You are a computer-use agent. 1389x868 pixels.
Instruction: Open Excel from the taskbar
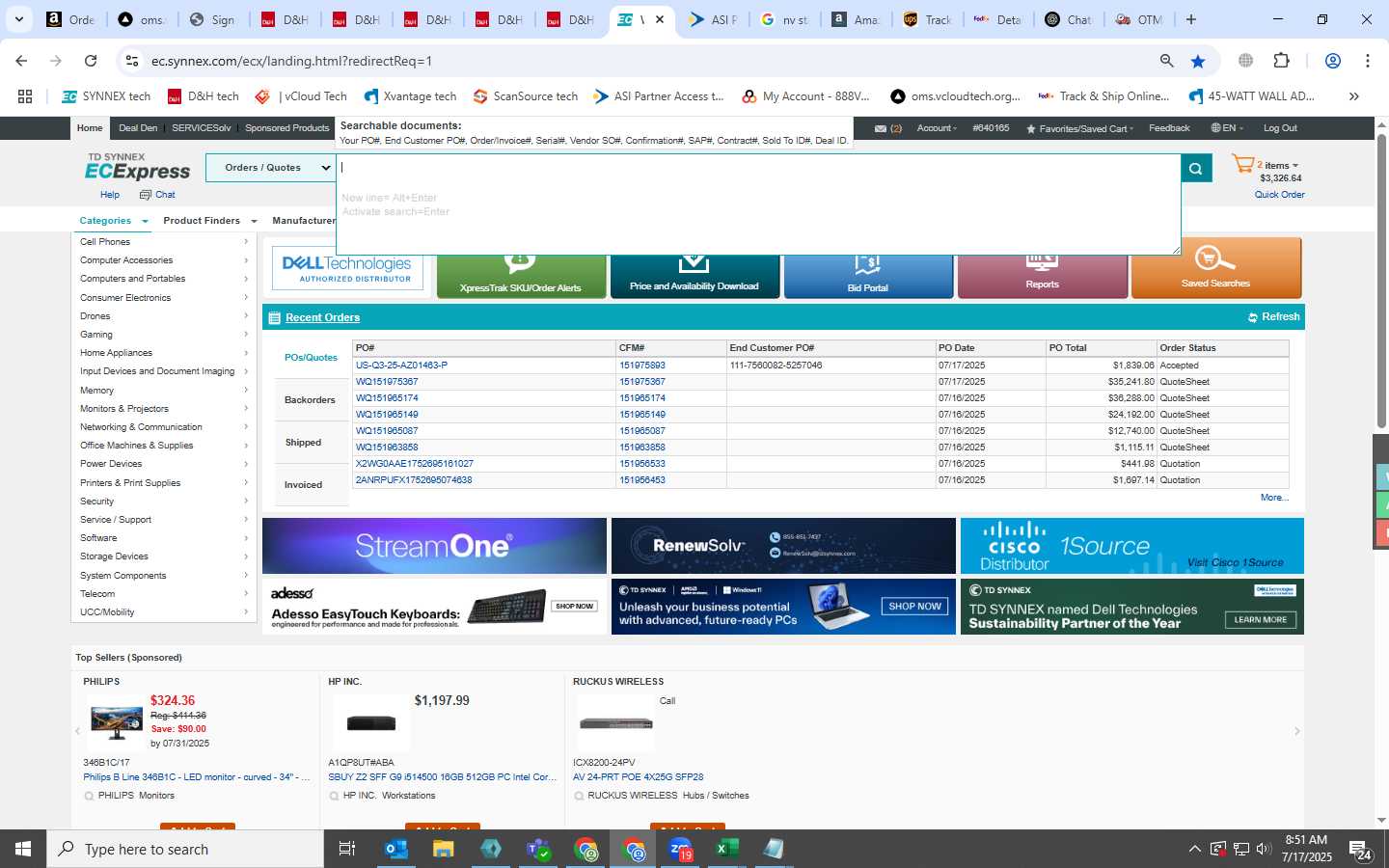coord(726,849)
